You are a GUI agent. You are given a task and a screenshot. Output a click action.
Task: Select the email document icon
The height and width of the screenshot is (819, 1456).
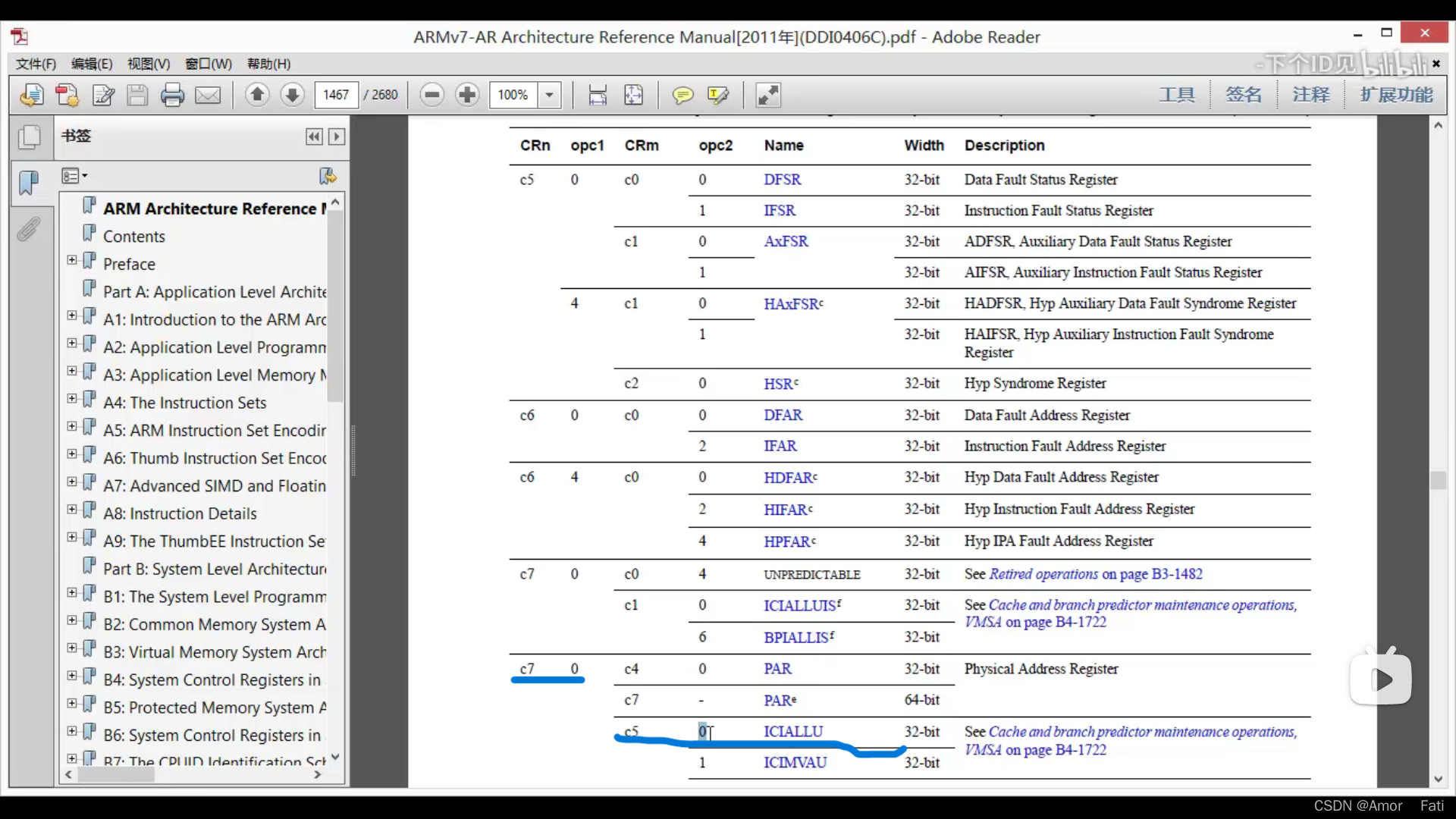point(207,94)
